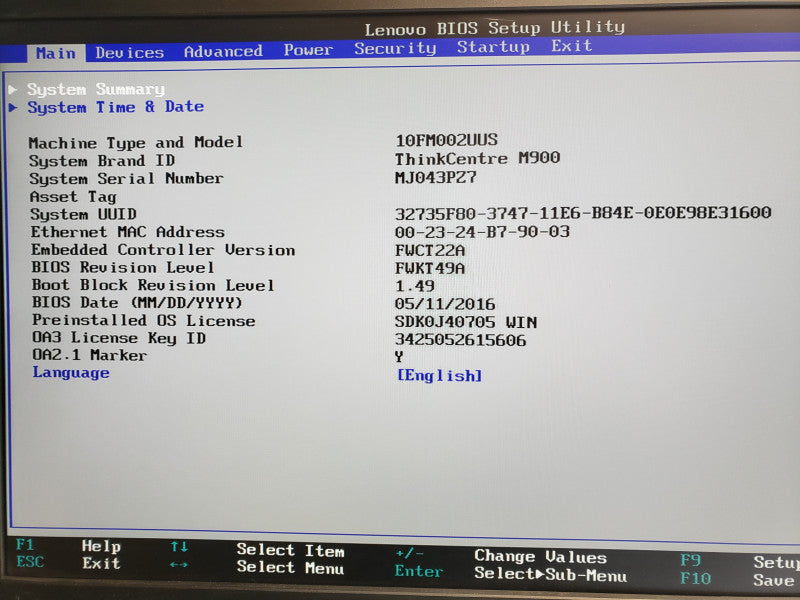Click the up/down arrows hint icon
This screenshot has height=600, width=800.
point(179,547)
